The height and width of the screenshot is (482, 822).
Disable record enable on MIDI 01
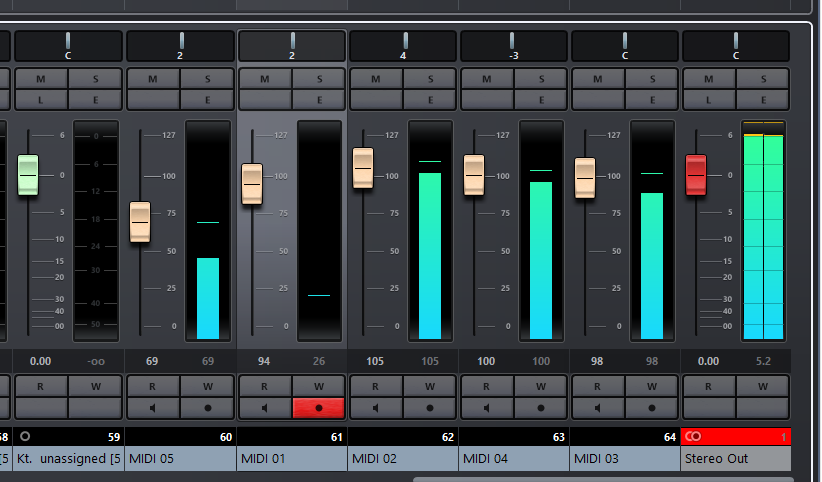tap(319, 407)
